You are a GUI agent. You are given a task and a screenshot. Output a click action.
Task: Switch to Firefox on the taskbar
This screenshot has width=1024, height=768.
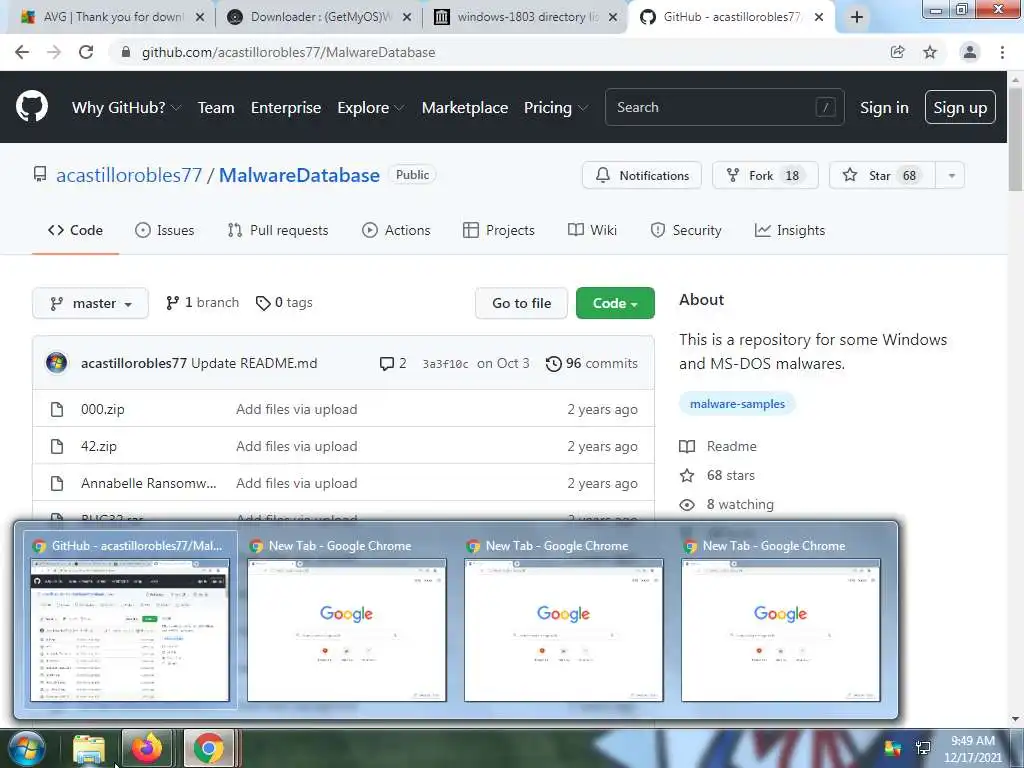[x=147, y=748]
